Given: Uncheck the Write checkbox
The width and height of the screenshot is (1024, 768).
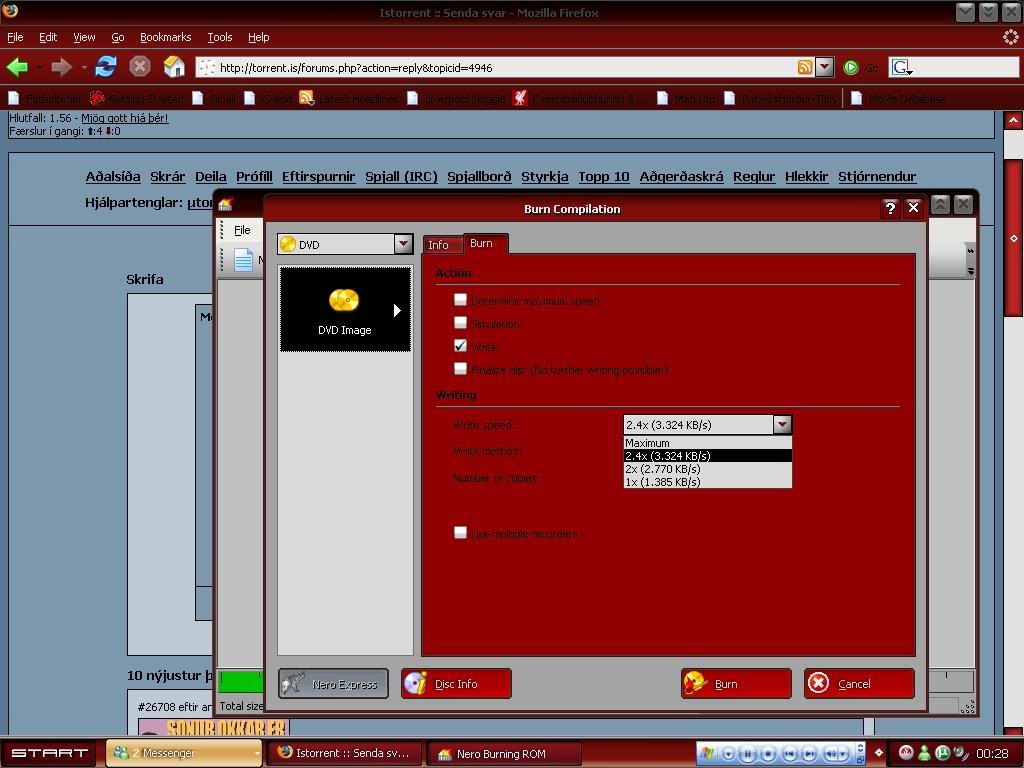Looking at the screenshot, I should pos(460,346).
